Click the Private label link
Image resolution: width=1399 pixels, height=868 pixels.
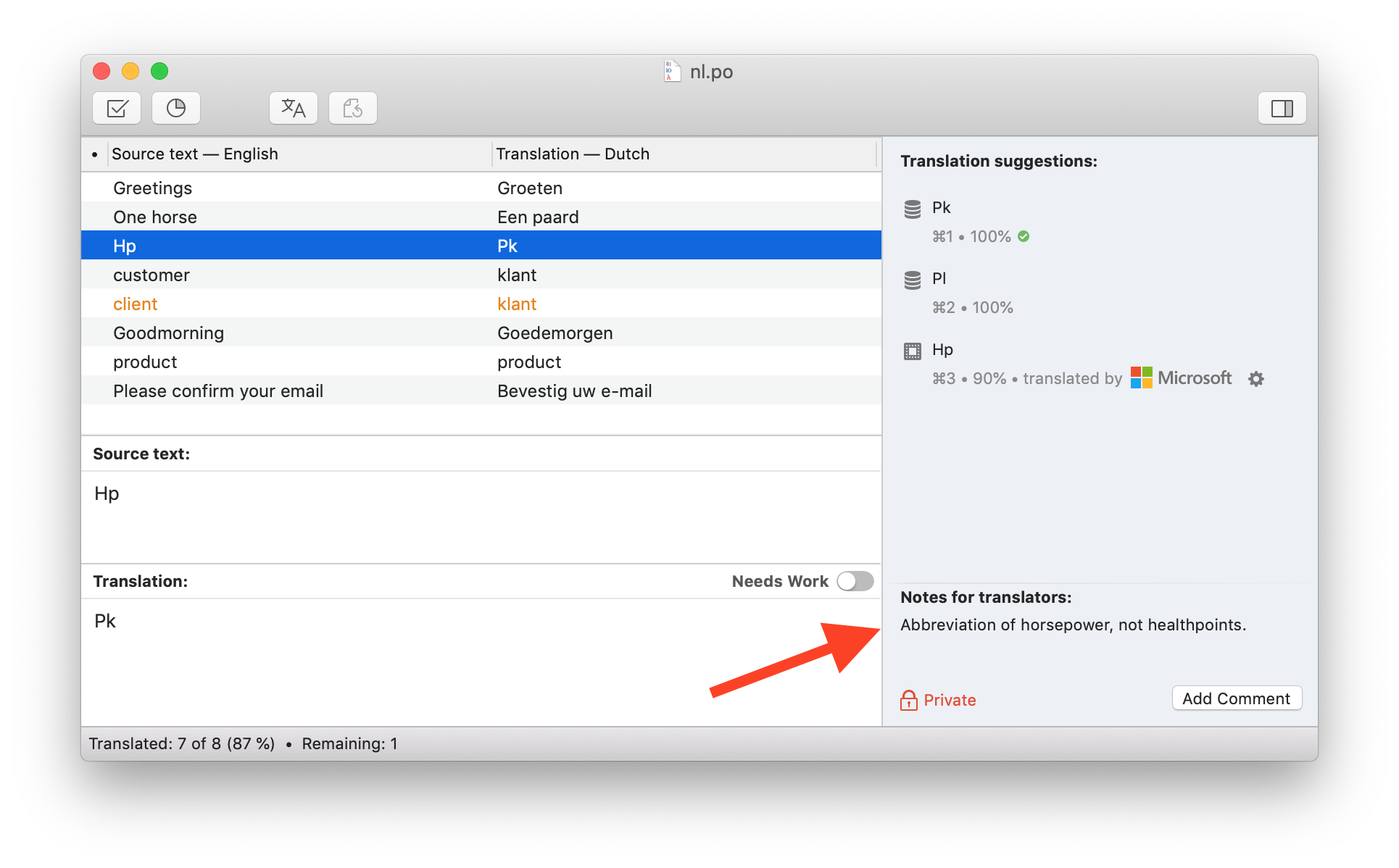(950, 700)
